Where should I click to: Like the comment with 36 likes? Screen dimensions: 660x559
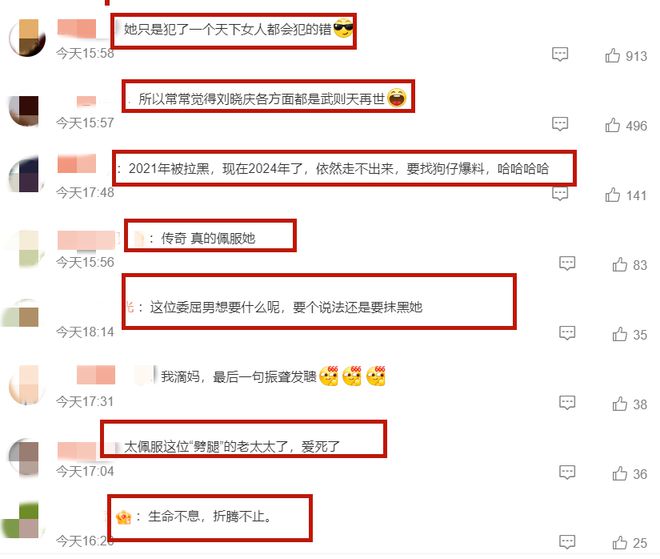pyautogui.click(x=620, y=474)
